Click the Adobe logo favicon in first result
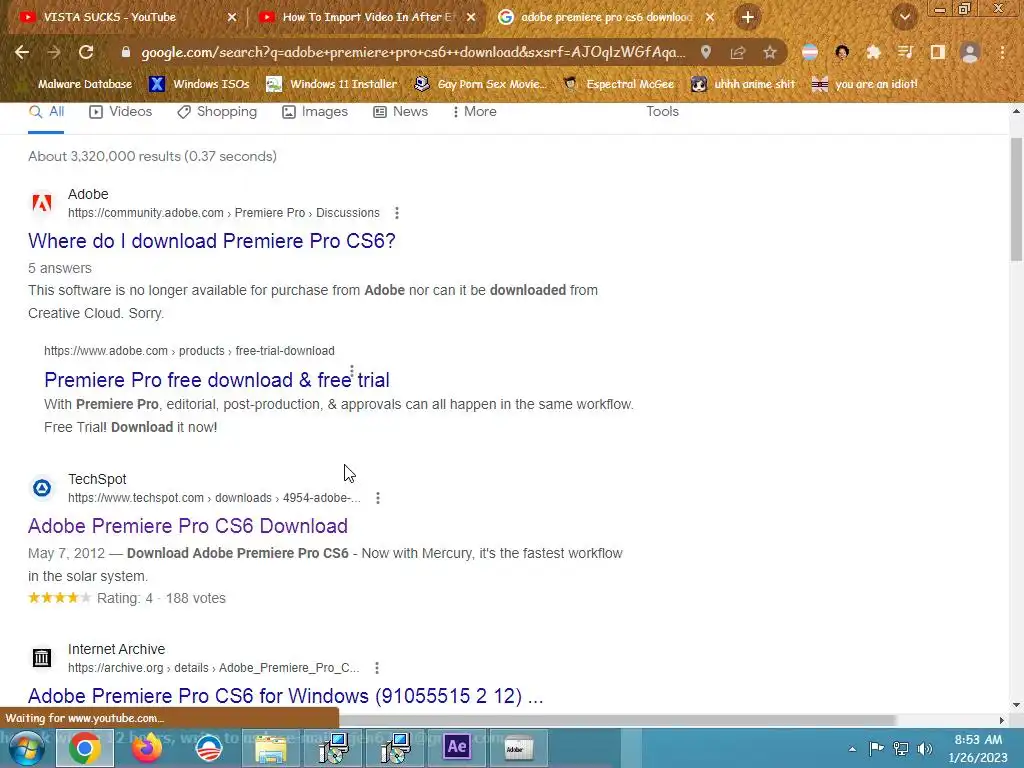This screenshot has height=768, width=1024. coord(42,203)
